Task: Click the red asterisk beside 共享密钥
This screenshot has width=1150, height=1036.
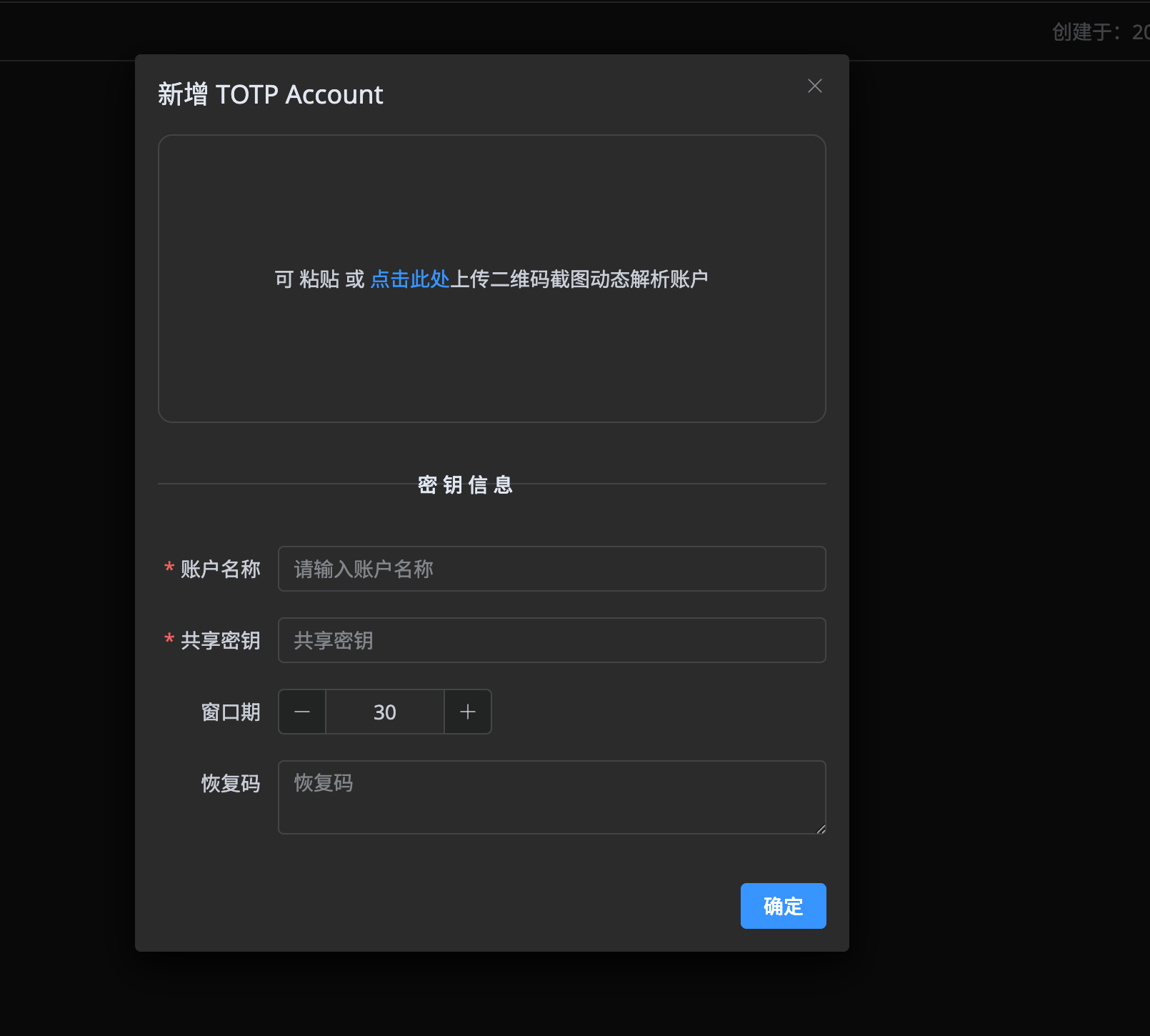Action: (x=169, y=640)
